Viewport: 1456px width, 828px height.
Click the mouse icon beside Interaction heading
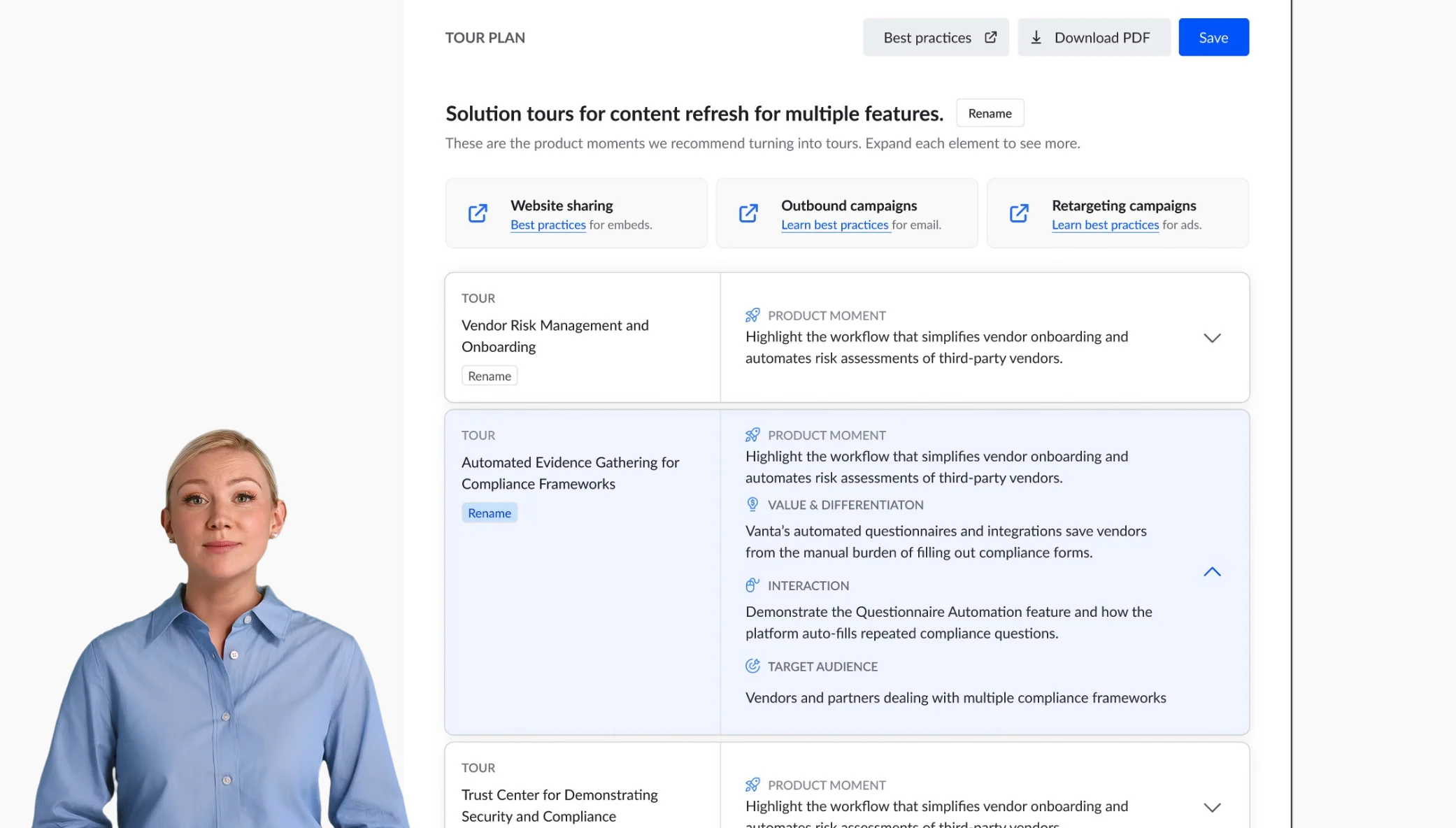click(x=752, y=585)
